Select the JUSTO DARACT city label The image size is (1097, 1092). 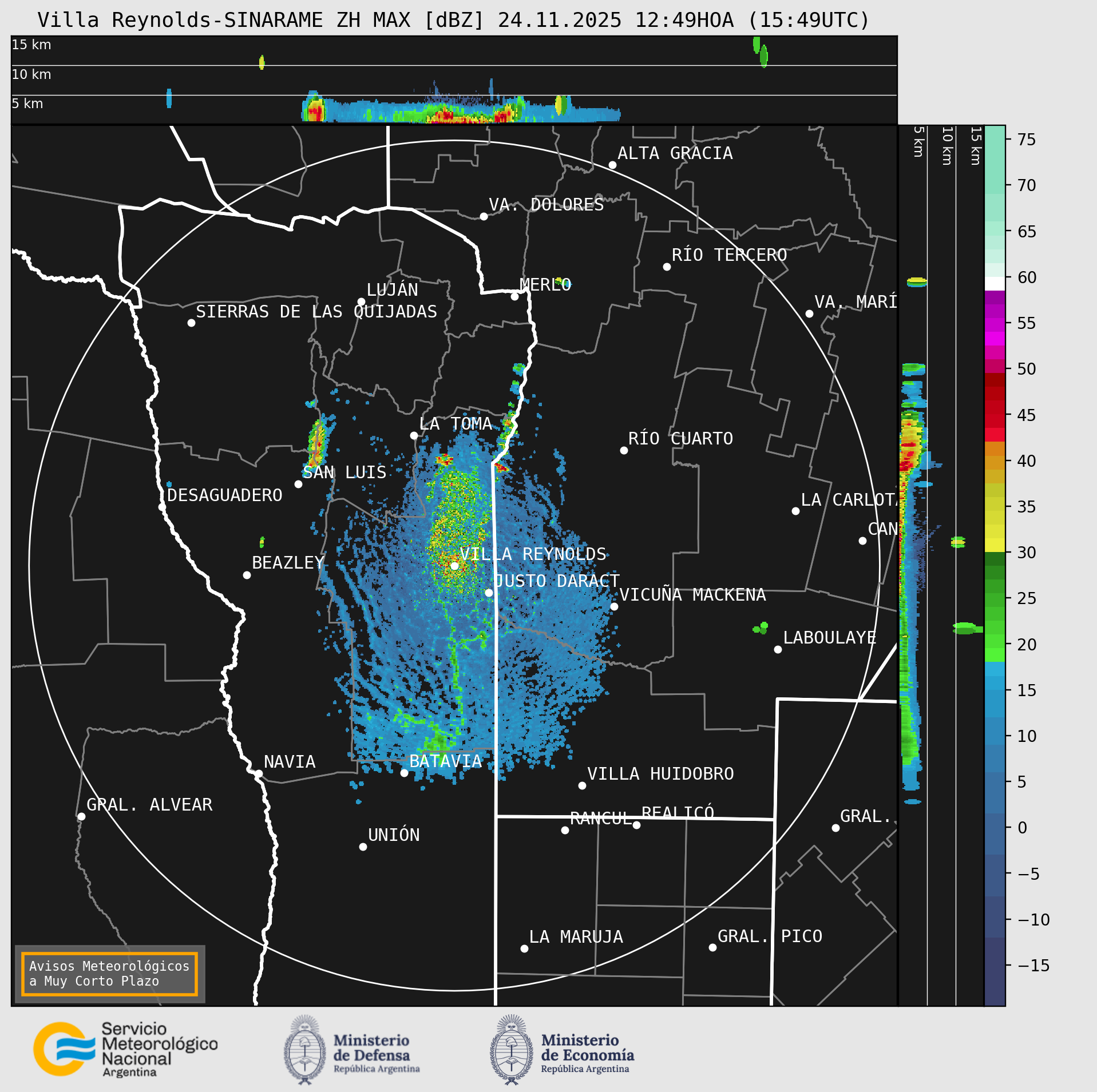[557, 581]
